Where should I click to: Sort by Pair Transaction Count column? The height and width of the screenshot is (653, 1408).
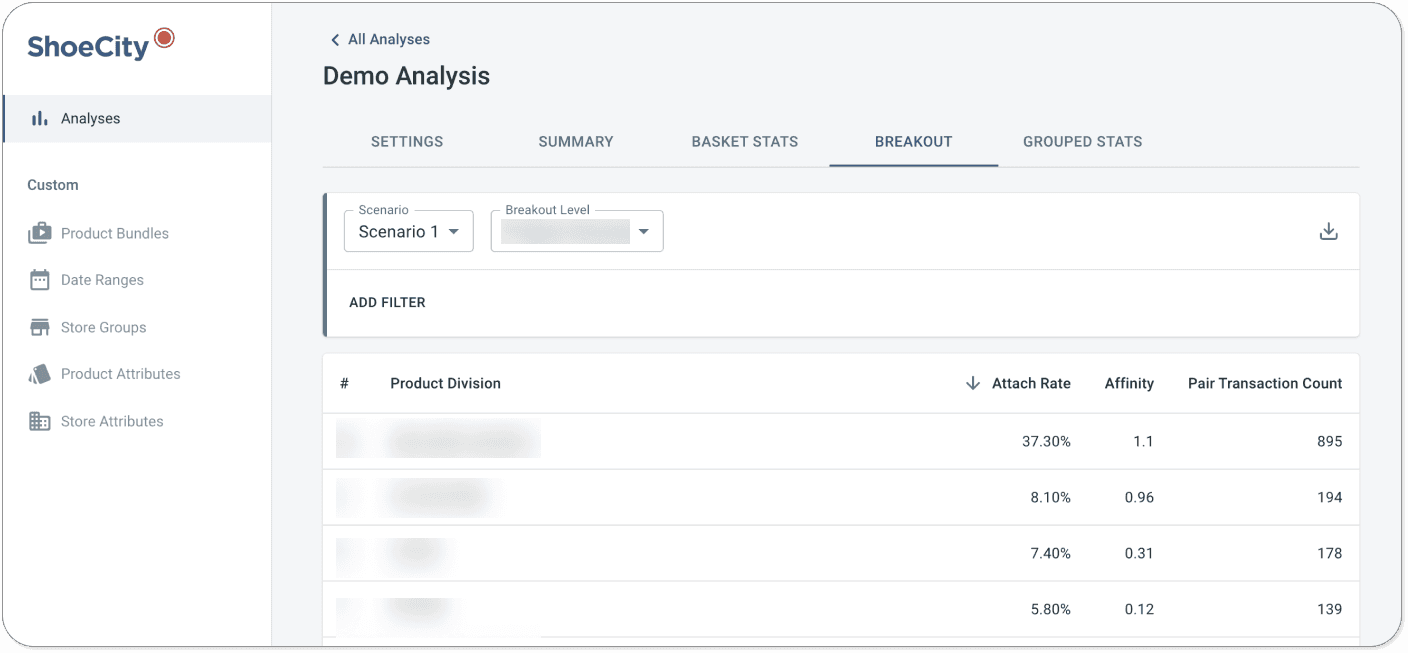pyautogui.click(x=1264, y=383)
